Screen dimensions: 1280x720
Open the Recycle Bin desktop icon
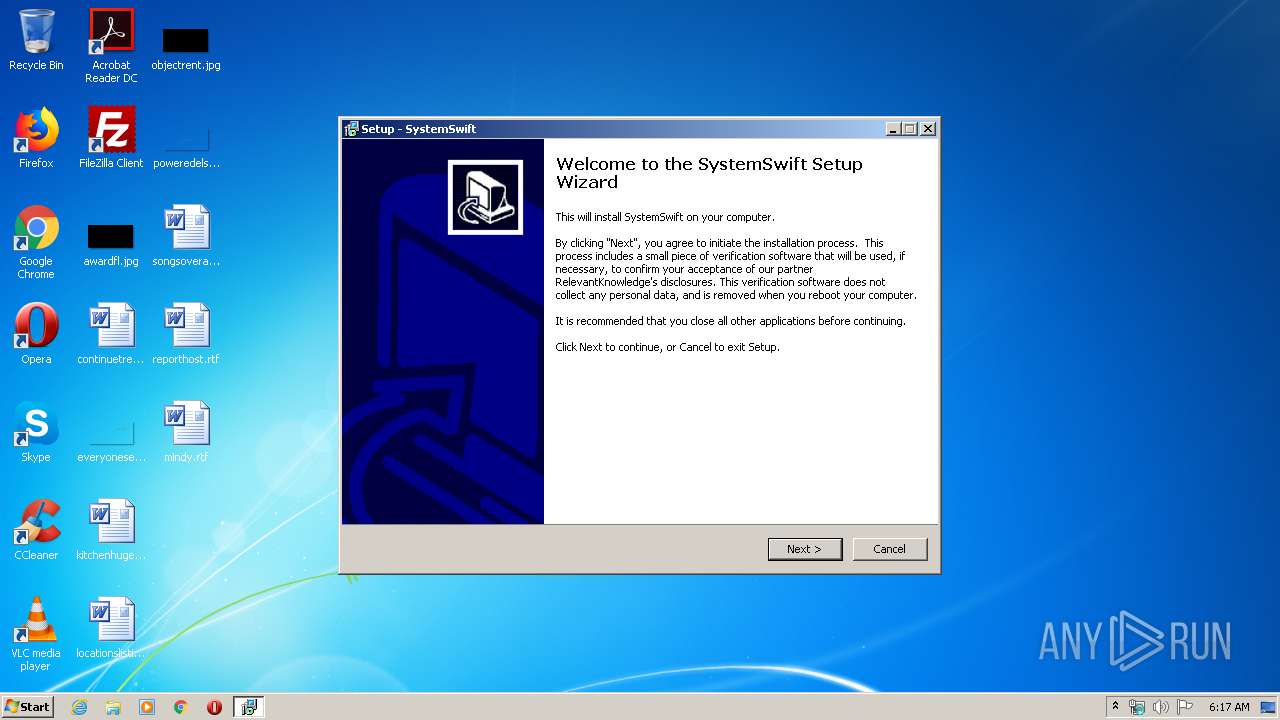tap(36, 40)
